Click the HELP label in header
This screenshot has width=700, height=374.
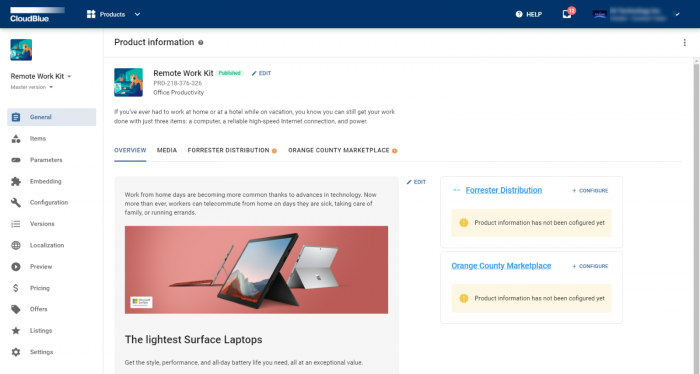point(534,14)
